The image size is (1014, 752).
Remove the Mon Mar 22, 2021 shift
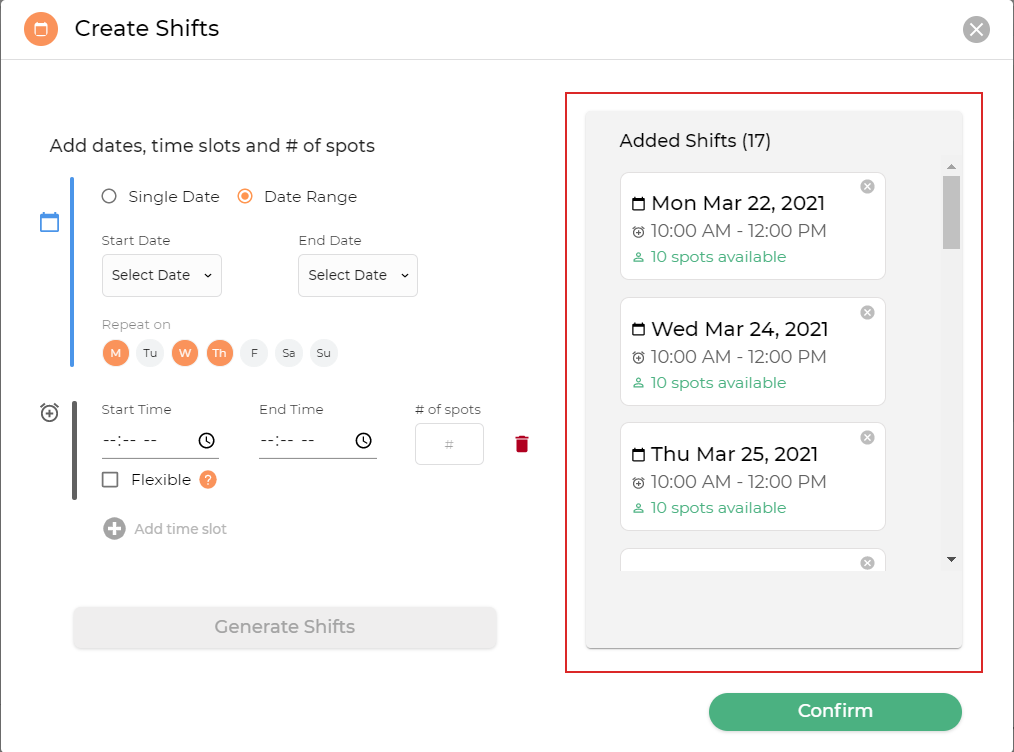[867, 186]
